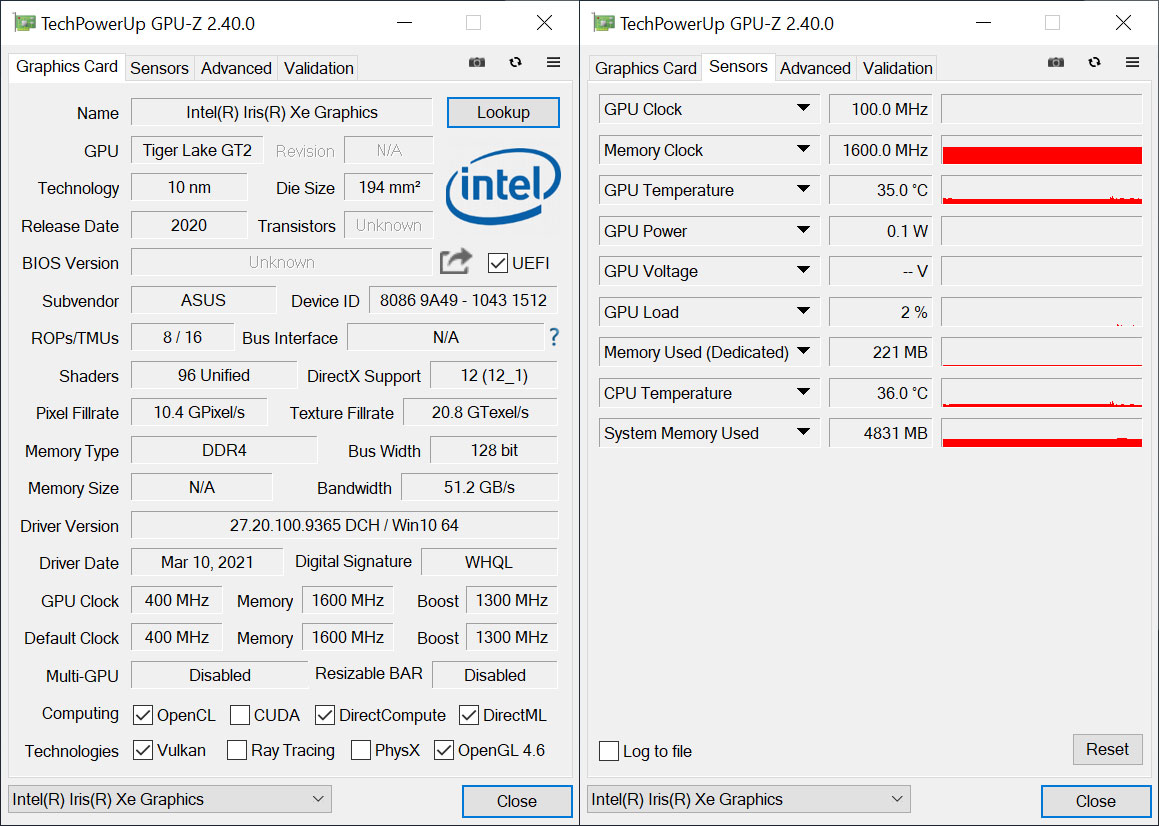Toggle the DirectML checkbox
Screen dimensions: 1159x826
(x=469, y=715)
